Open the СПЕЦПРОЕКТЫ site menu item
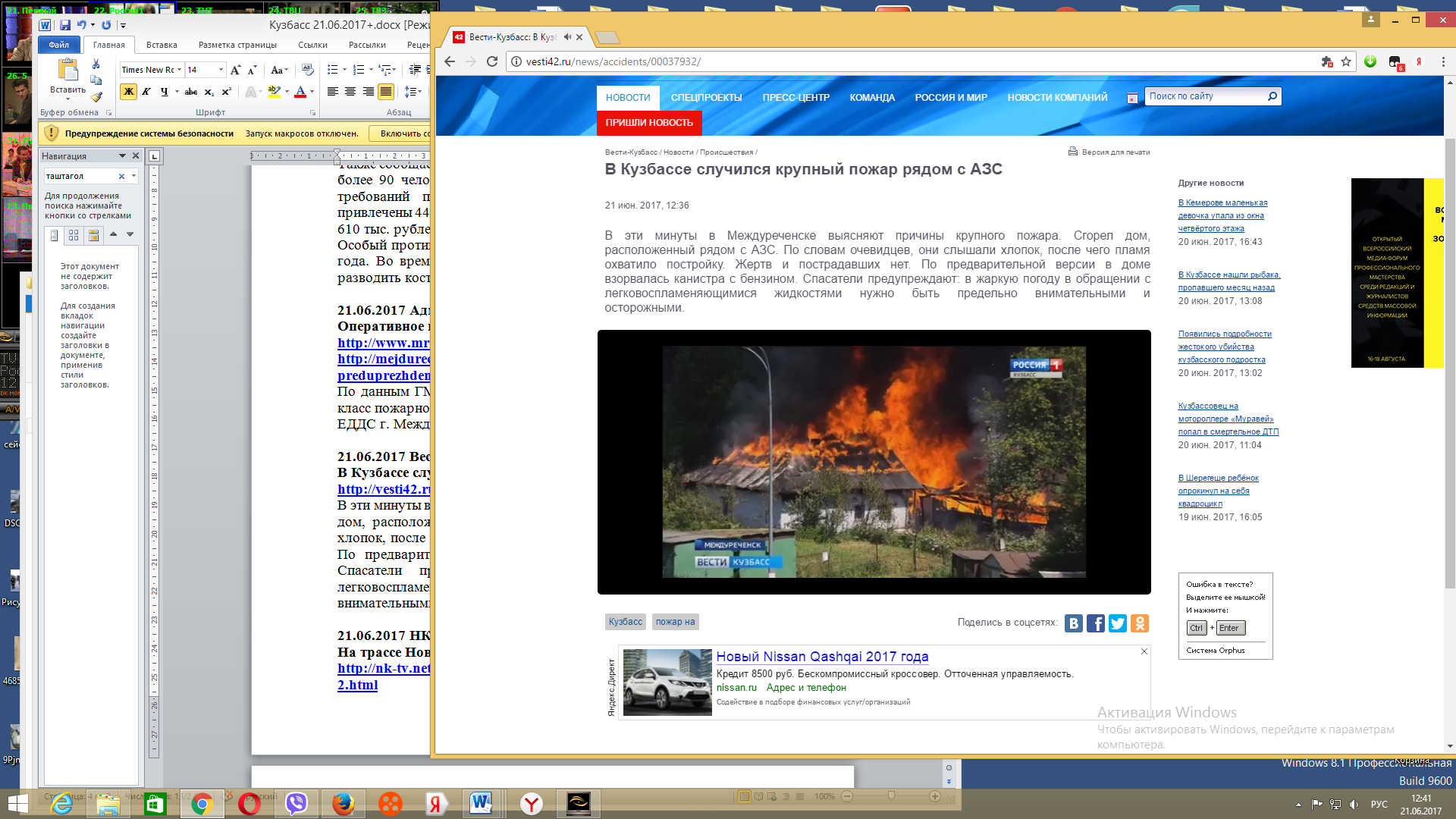 (x=706, y=98)
